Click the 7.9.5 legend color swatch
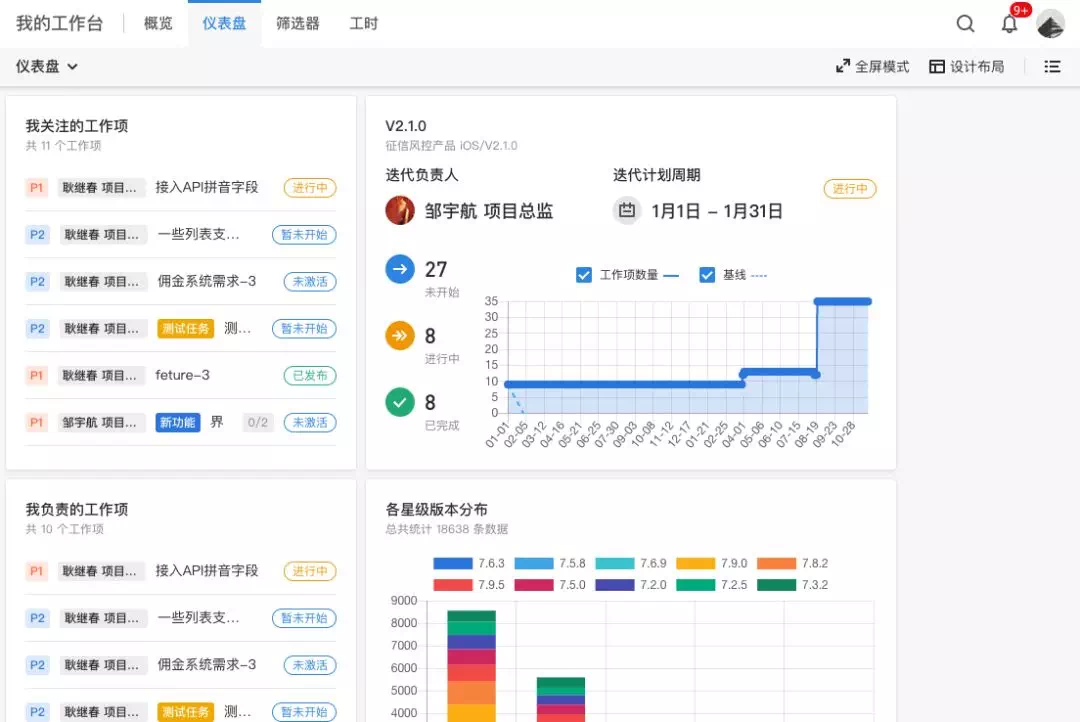Image resolution: width=1080 pixels, height=722 pixels. pyautogui.click(x=453, y=585)
